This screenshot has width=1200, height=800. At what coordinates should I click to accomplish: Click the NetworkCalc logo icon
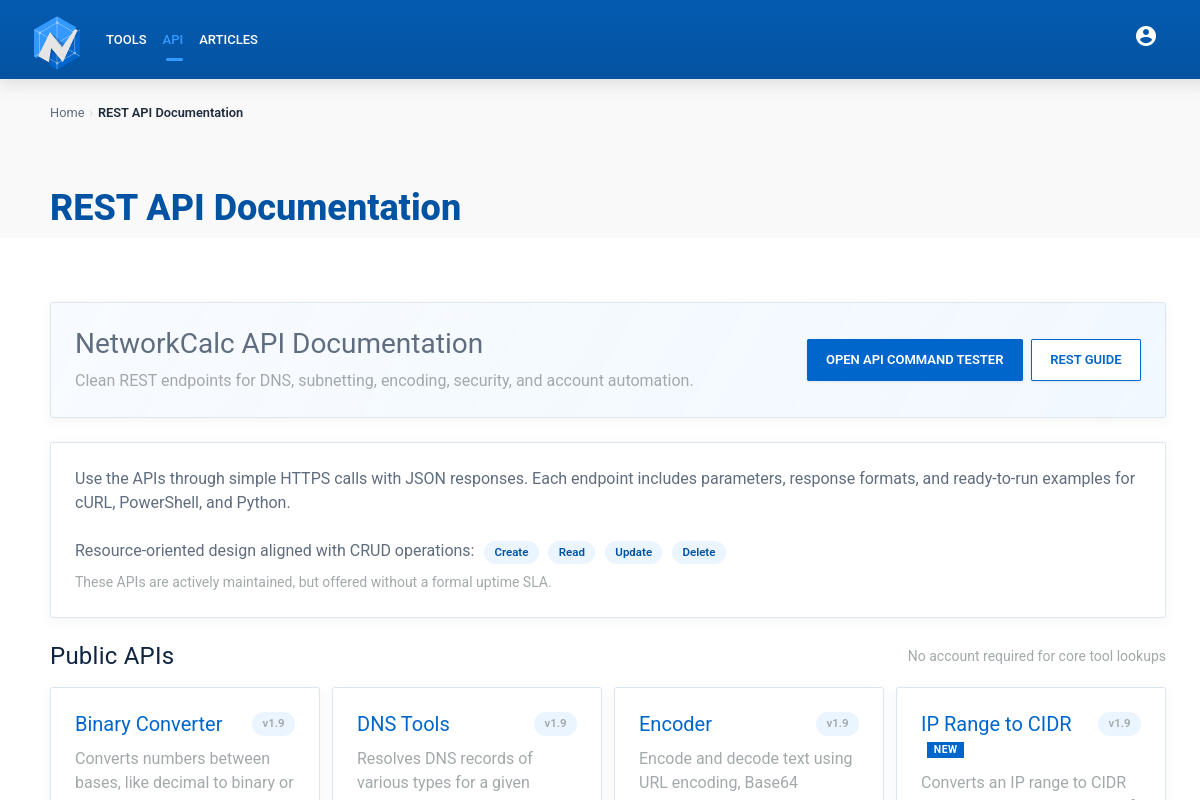click(56, 41)
